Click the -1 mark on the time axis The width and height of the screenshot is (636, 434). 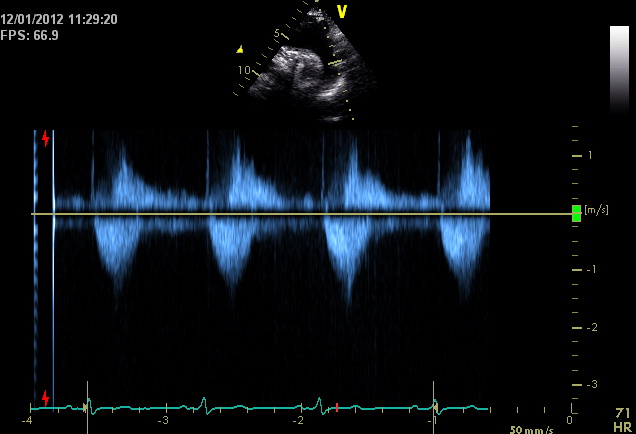(x=432, y=421)
